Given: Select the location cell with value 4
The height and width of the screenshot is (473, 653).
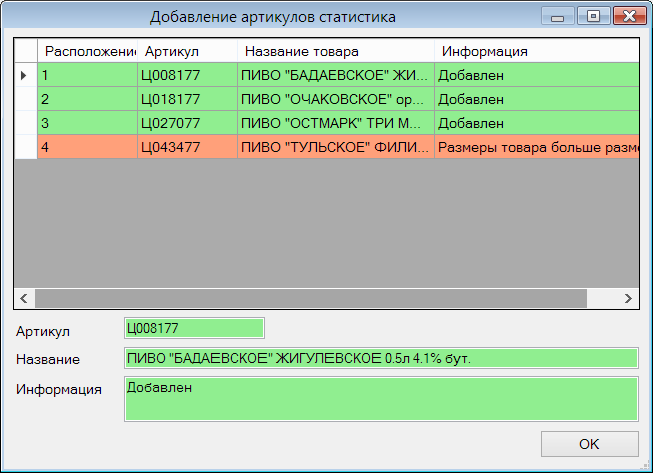Looking at the screenshot, I should coord(87,147).
